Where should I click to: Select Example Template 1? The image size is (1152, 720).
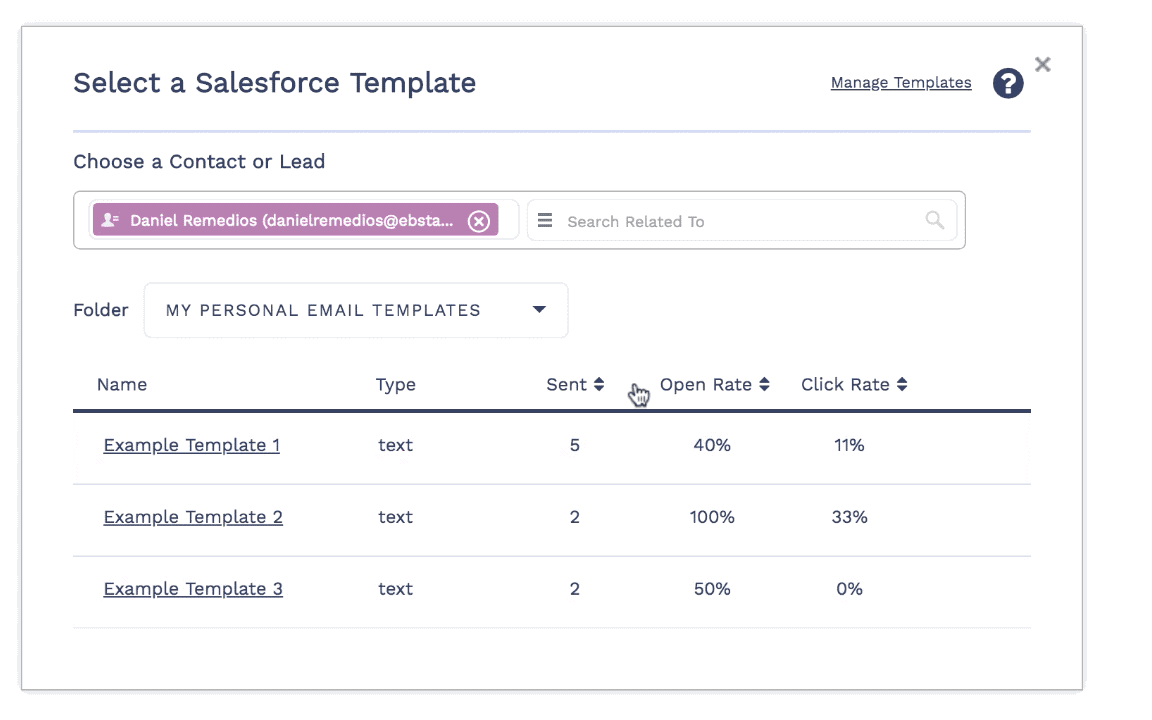[x=191, y=445]
